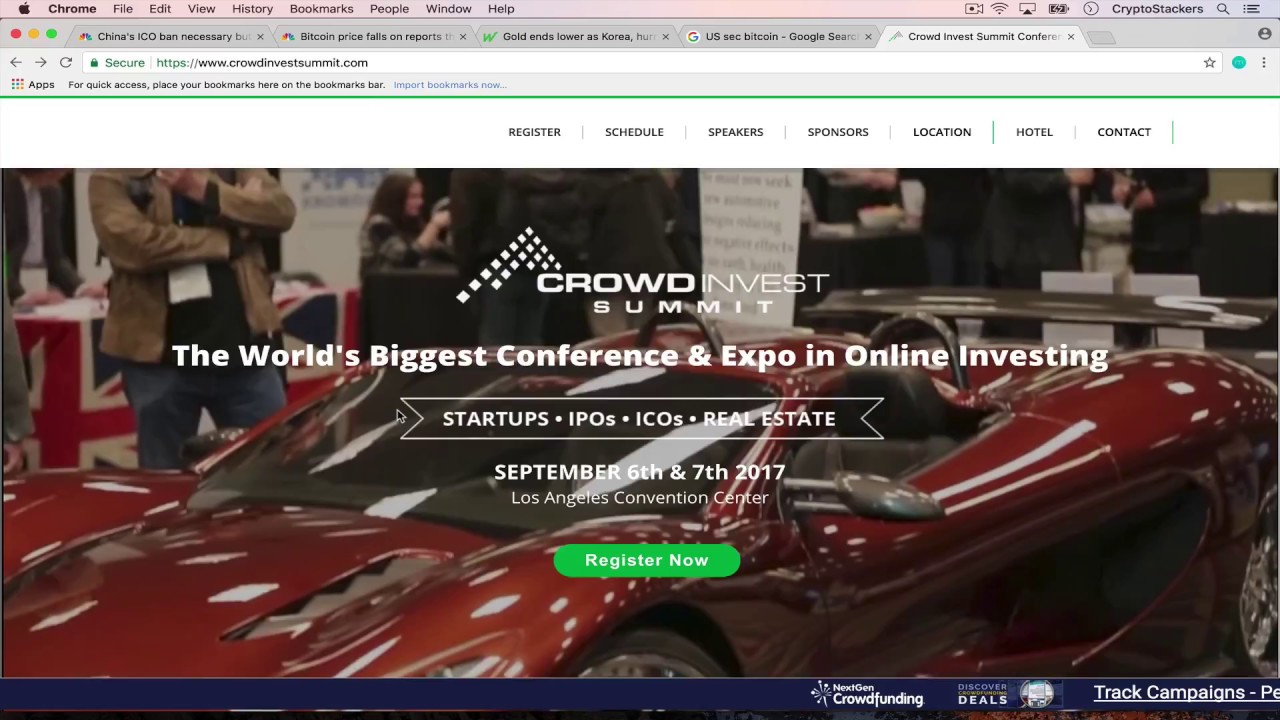Click the screen recording camera icon in menu bar

(973, 9)
